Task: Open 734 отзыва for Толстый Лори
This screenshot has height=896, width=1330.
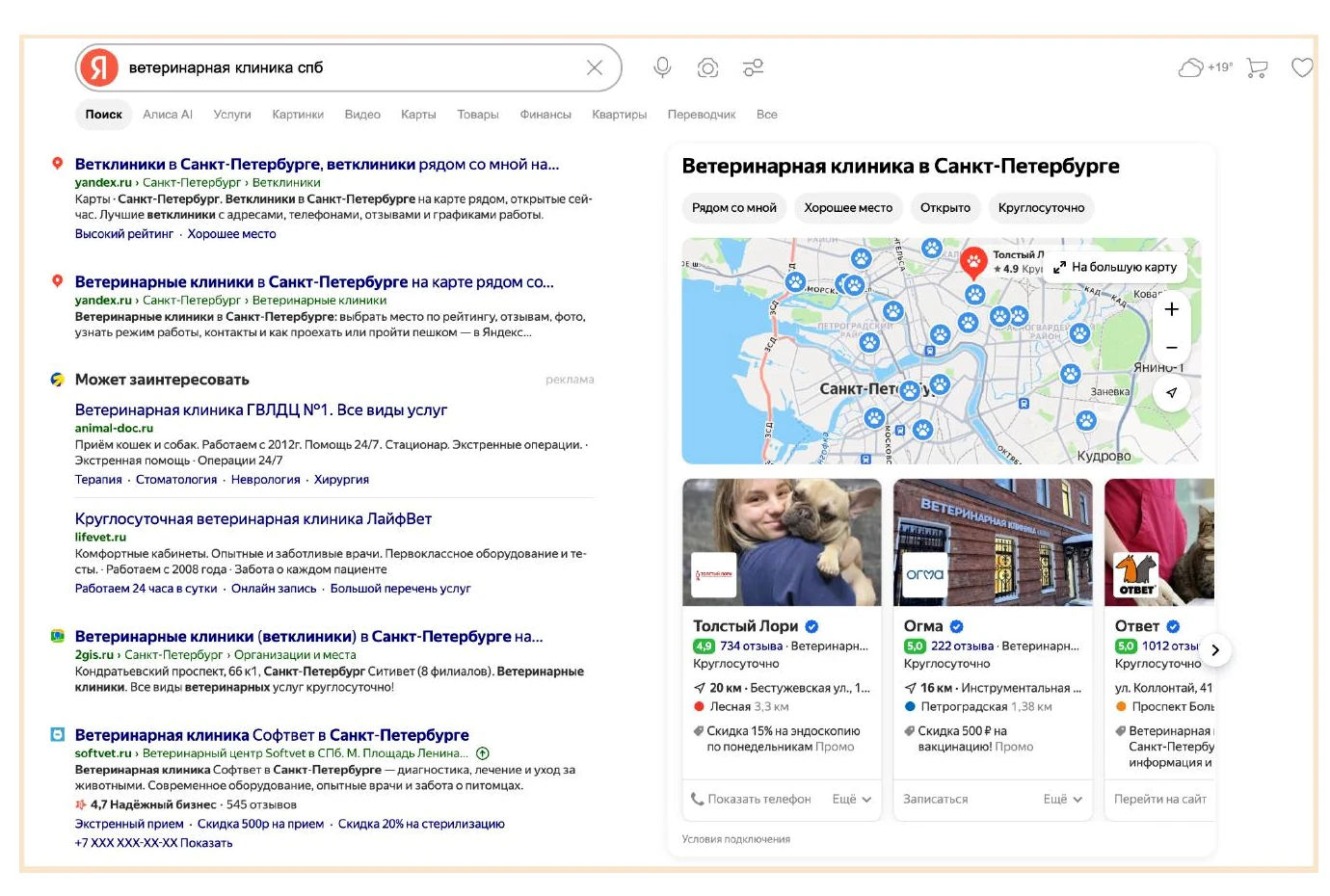Action: click(x=751, y=646)
